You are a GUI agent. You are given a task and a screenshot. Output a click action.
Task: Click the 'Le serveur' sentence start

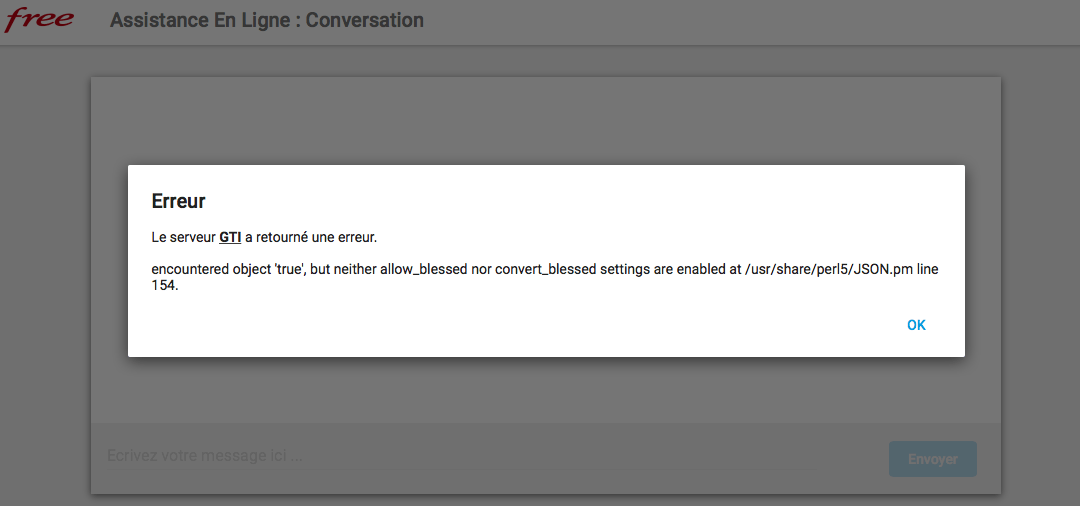tap(183, 237)
